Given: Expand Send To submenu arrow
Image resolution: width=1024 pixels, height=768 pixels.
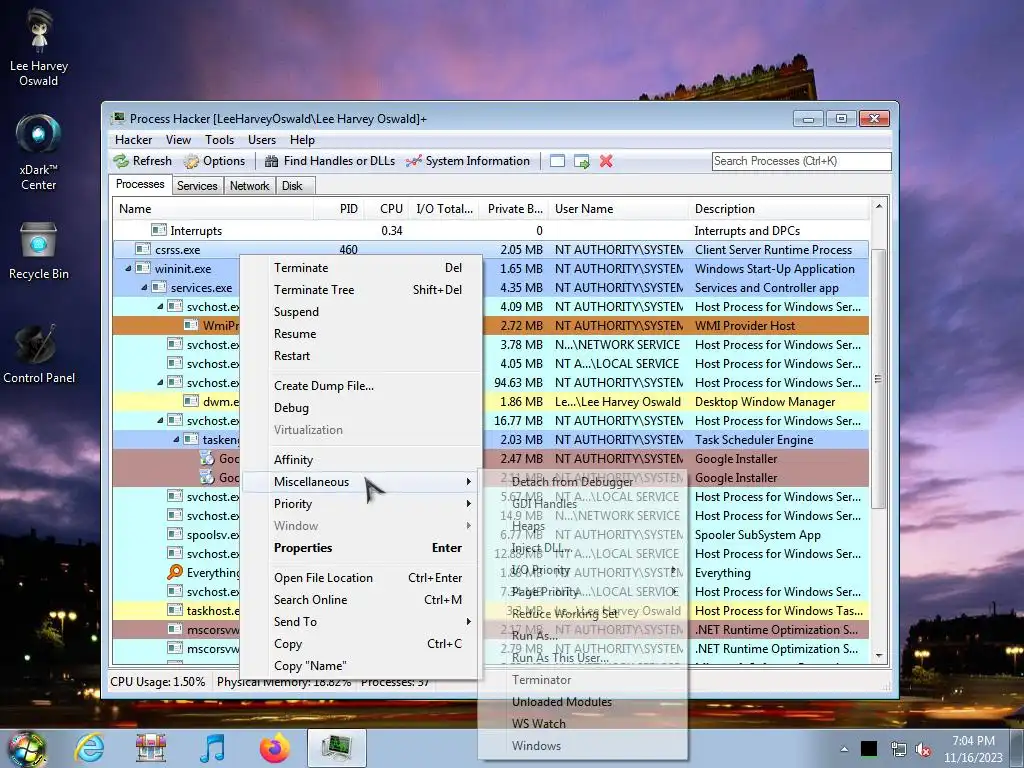Looking at the screenshot, I should (x=468, y=622).
